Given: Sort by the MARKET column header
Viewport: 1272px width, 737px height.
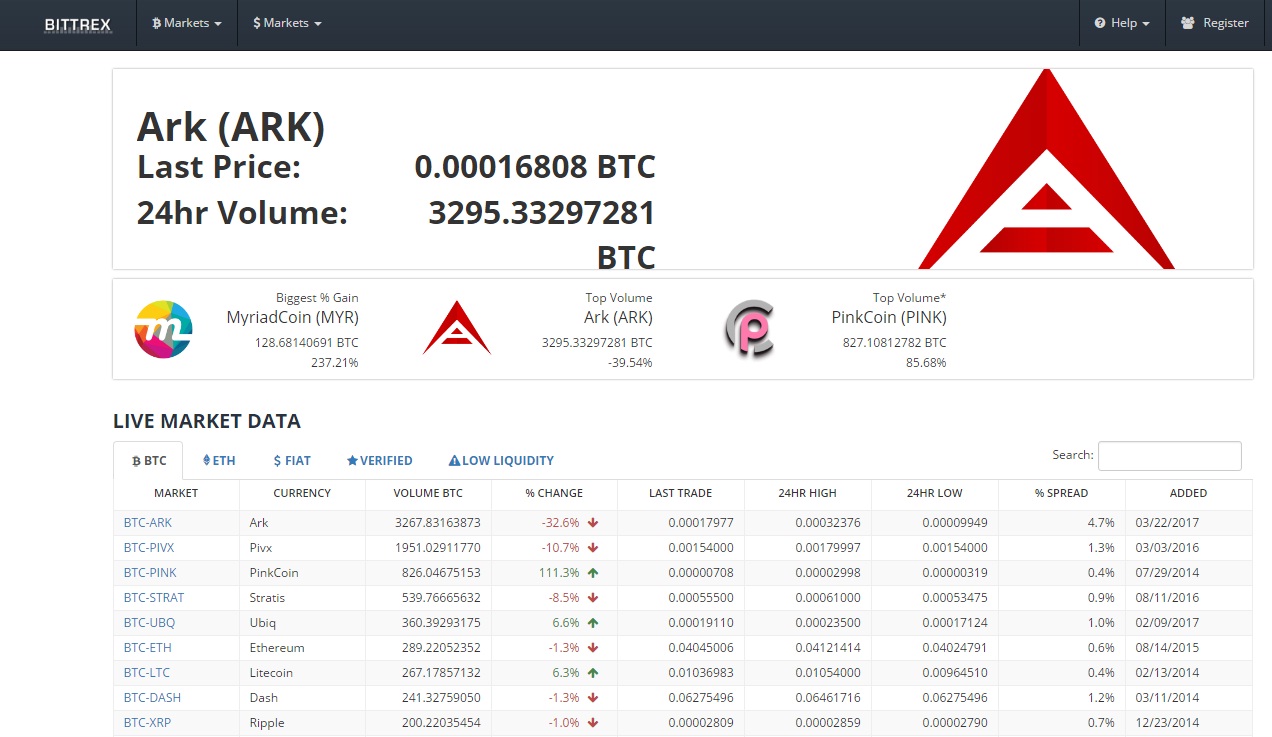Looking at the screenshot, I should click(x=176, y=493).
